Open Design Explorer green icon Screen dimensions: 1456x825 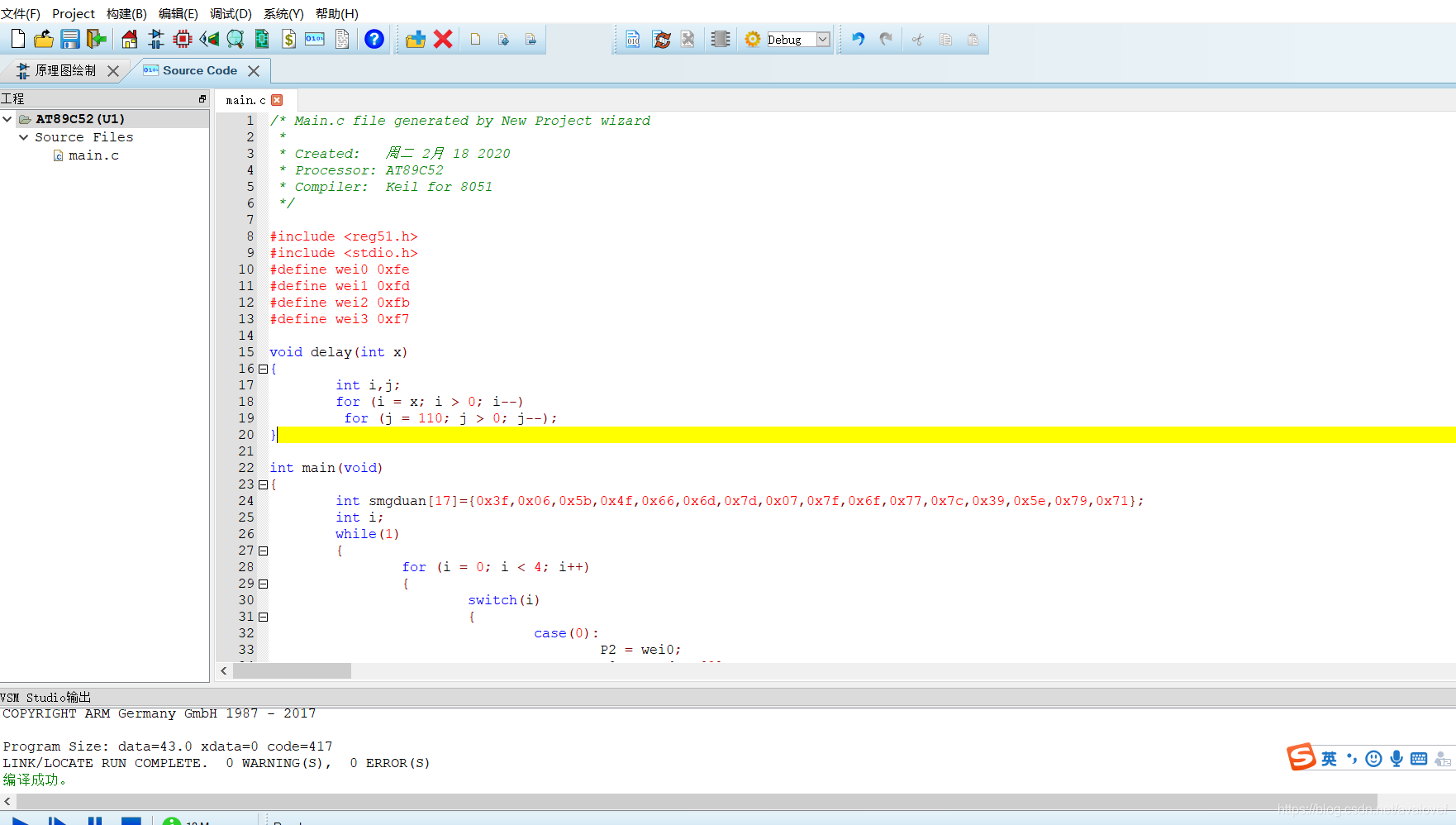pos(262,39)
